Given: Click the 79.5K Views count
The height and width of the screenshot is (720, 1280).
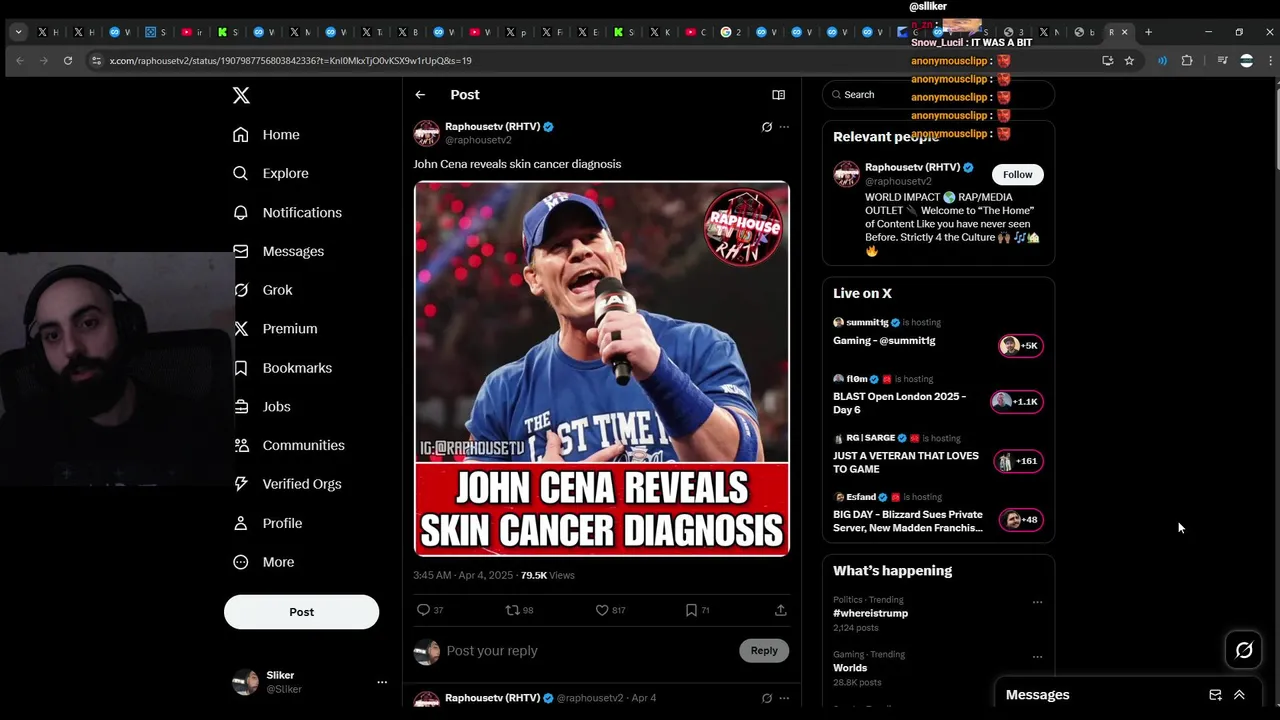Looking at the screenshot, I should 548,576.
